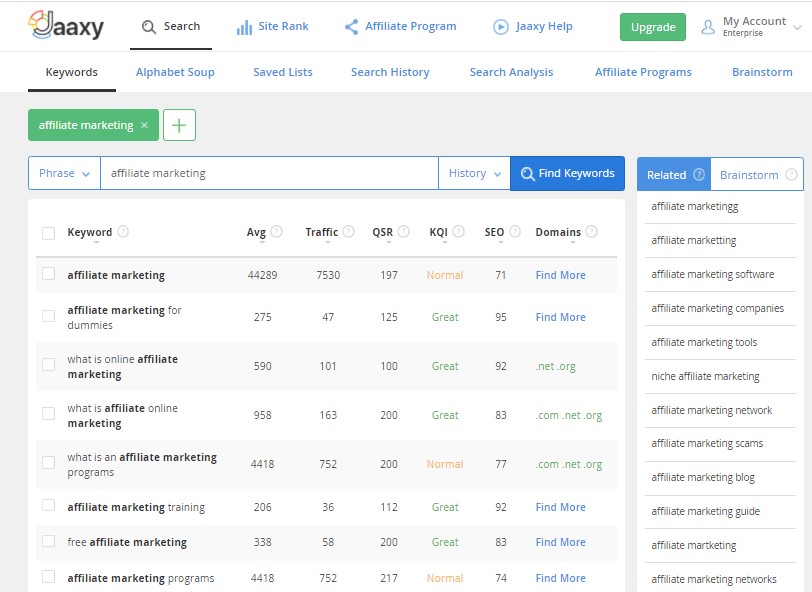
Task: Click the green Upgrade button
Action: point(653,27)
